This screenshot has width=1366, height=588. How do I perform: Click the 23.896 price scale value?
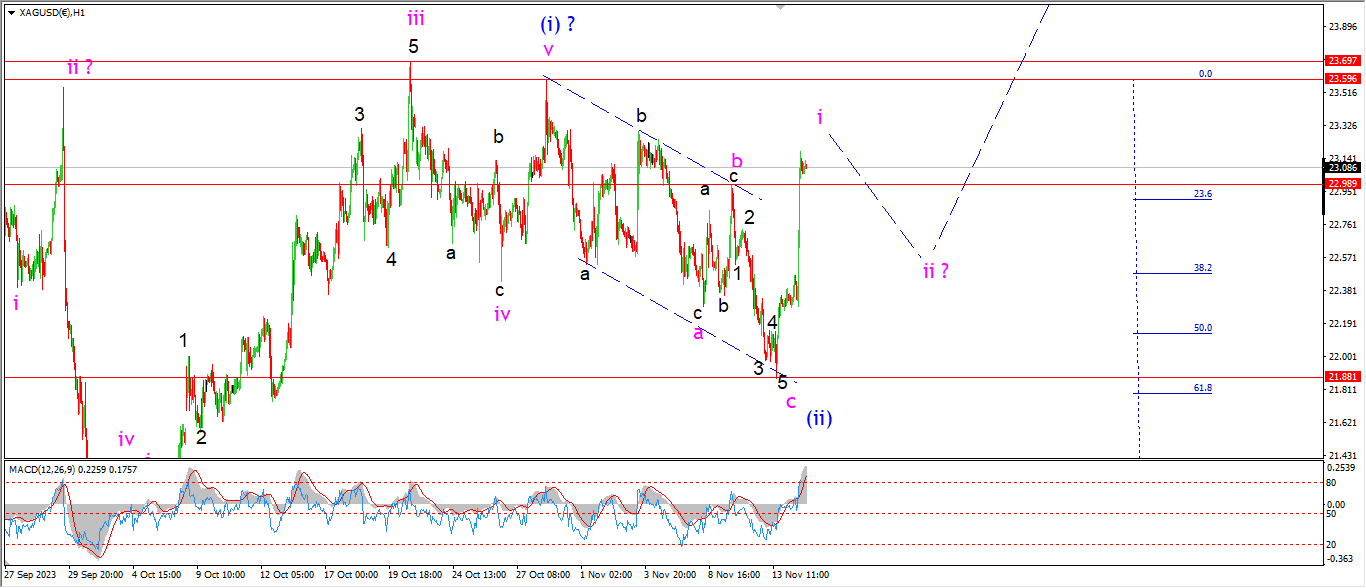click(x=1341, y=26)
